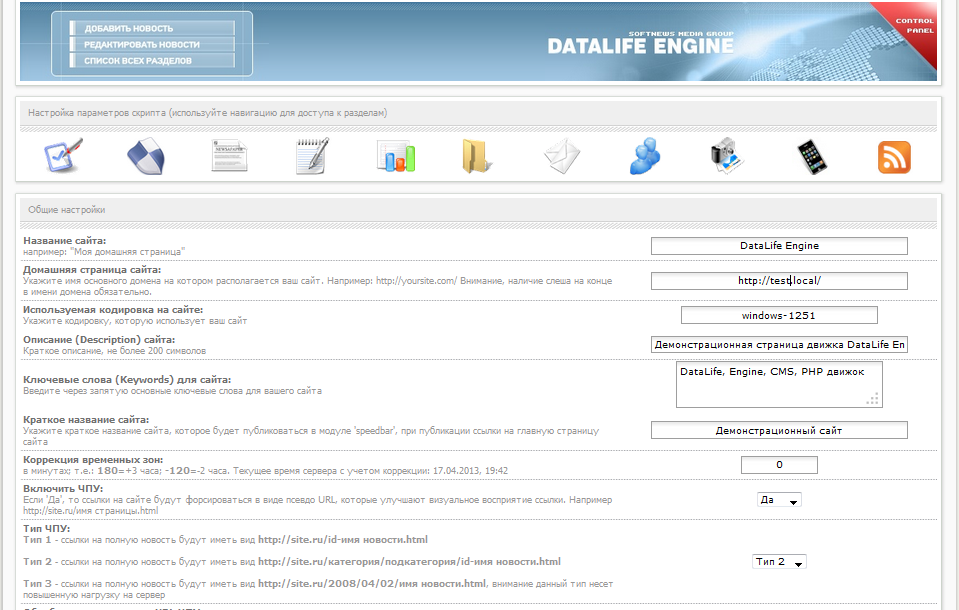Image resolution: width=959 pixels, height=610 pixels.
Task: Open the security settings shield icon
Action: [x=146, y=156]
